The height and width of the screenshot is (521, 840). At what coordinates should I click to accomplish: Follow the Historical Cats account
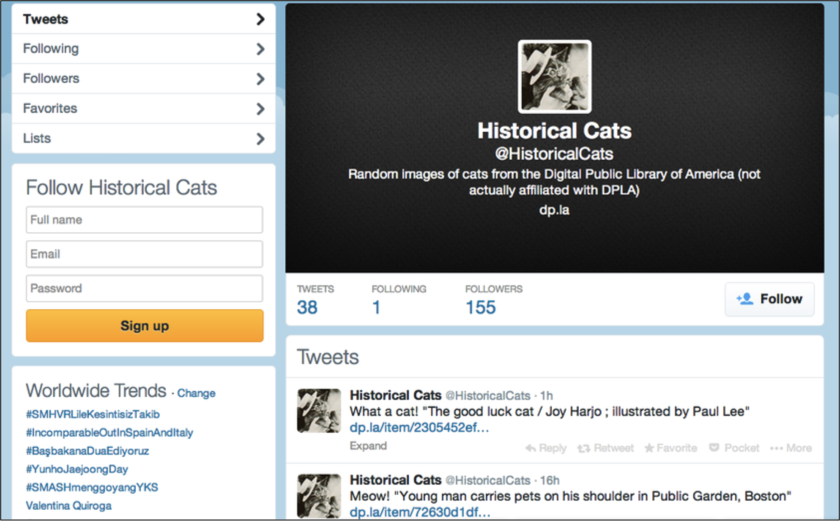coord(769,299)
